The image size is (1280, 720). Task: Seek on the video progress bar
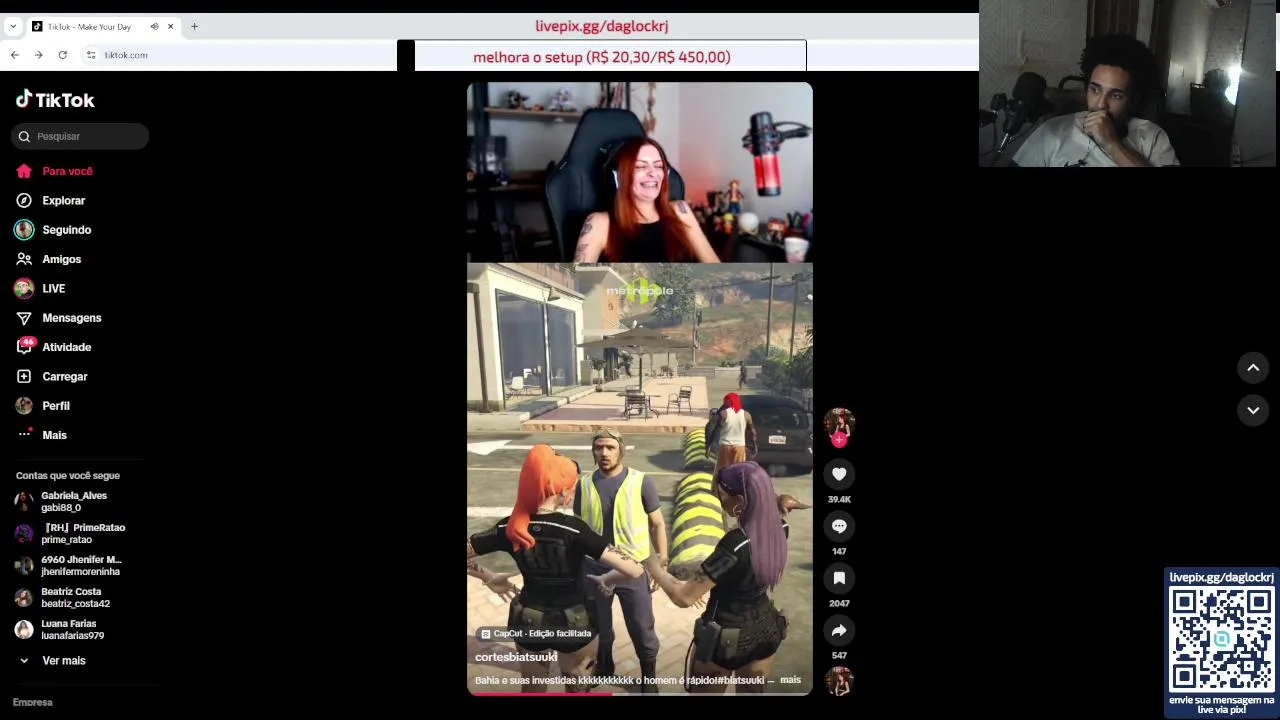point(640,694)
